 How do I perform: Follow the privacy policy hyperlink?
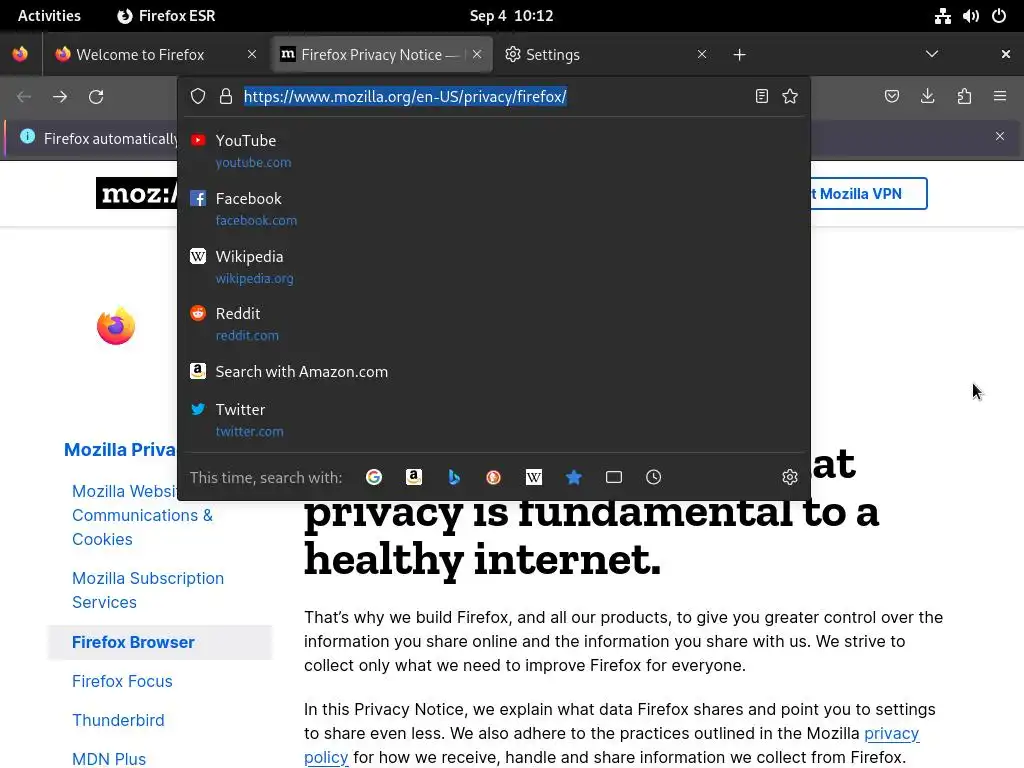click(891, 733)
